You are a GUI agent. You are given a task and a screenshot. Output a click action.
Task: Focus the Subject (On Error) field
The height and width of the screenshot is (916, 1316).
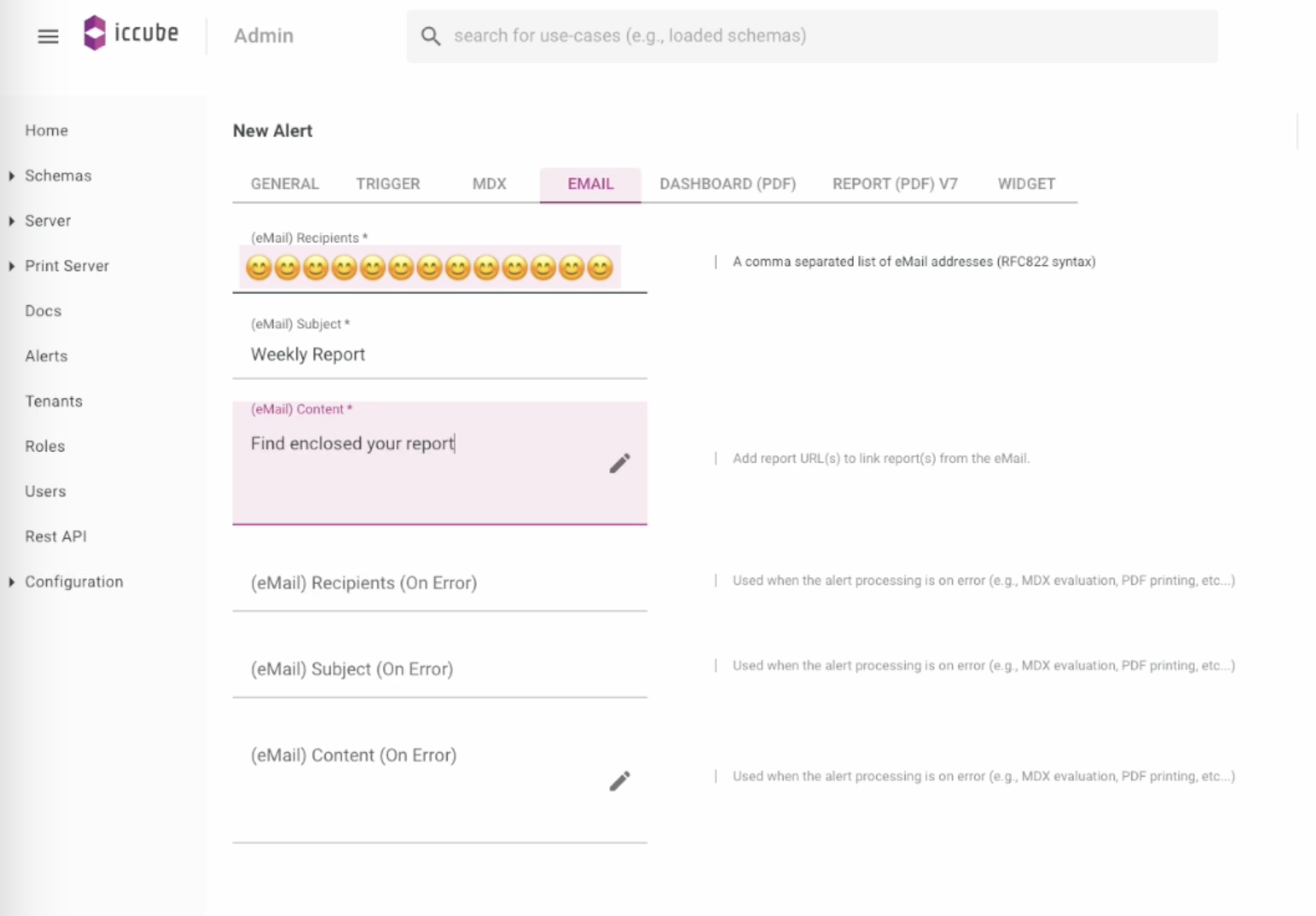coord(439,670)
